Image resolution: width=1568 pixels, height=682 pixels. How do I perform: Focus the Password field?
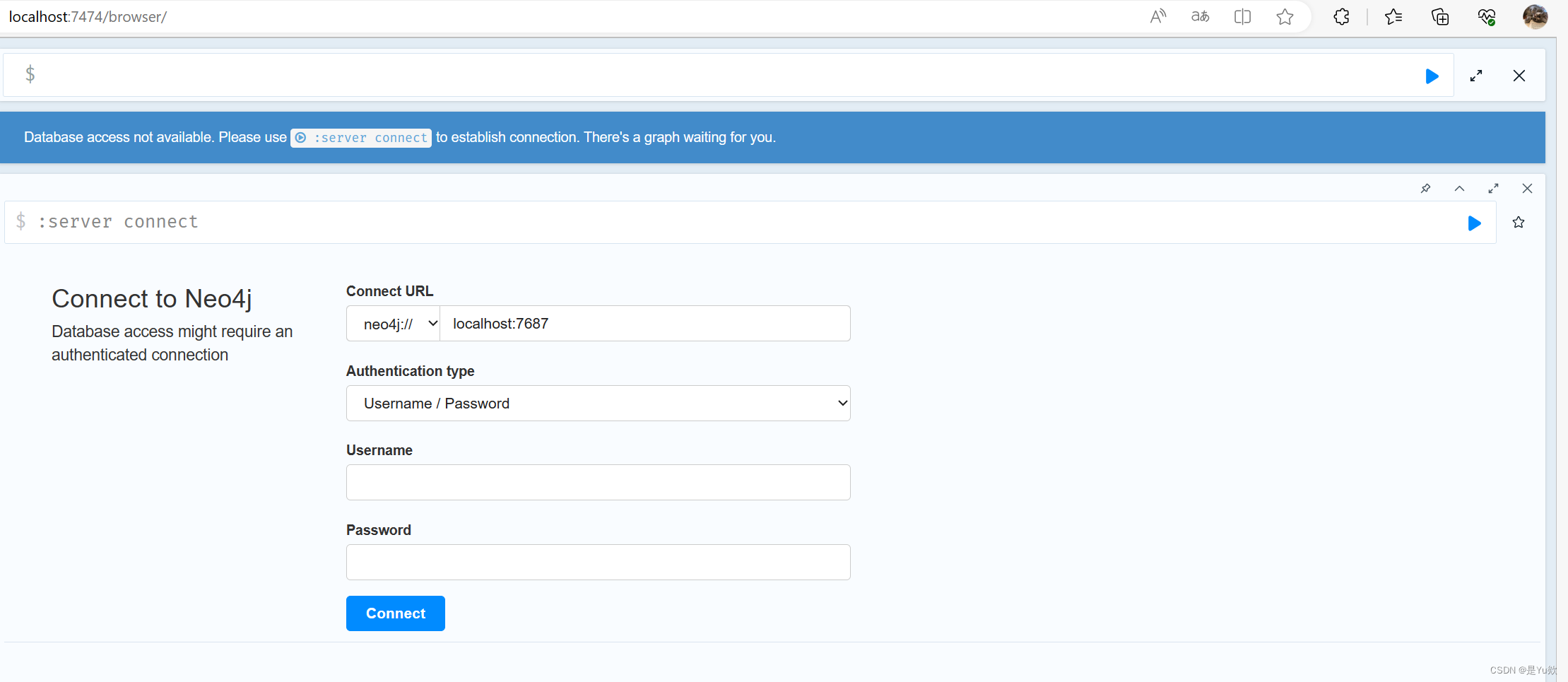[598, 563]
